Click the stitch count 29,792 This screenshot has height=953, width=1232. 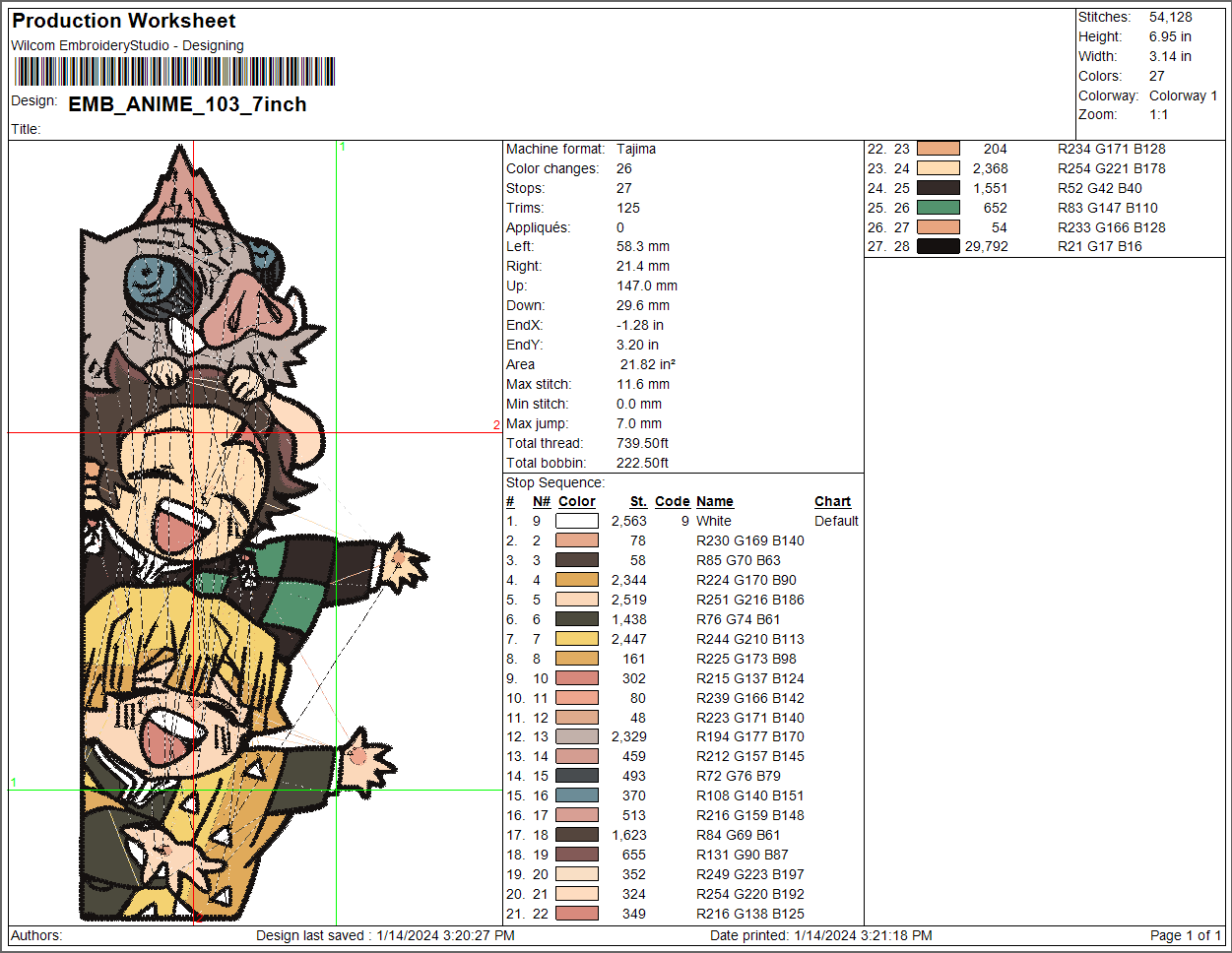pos(987,246)
